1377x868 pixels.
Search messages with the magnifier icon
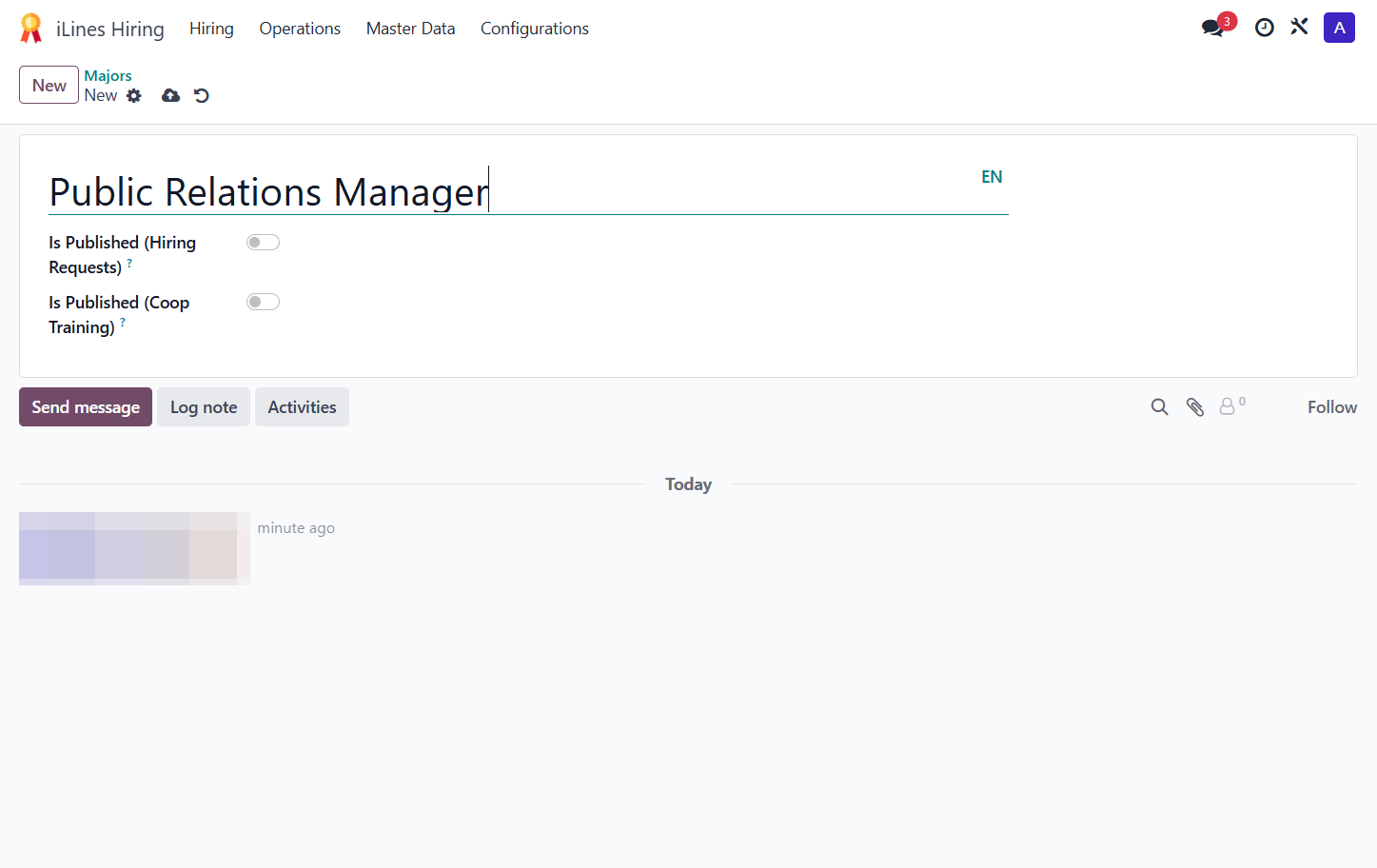(x=1159, y=407)
